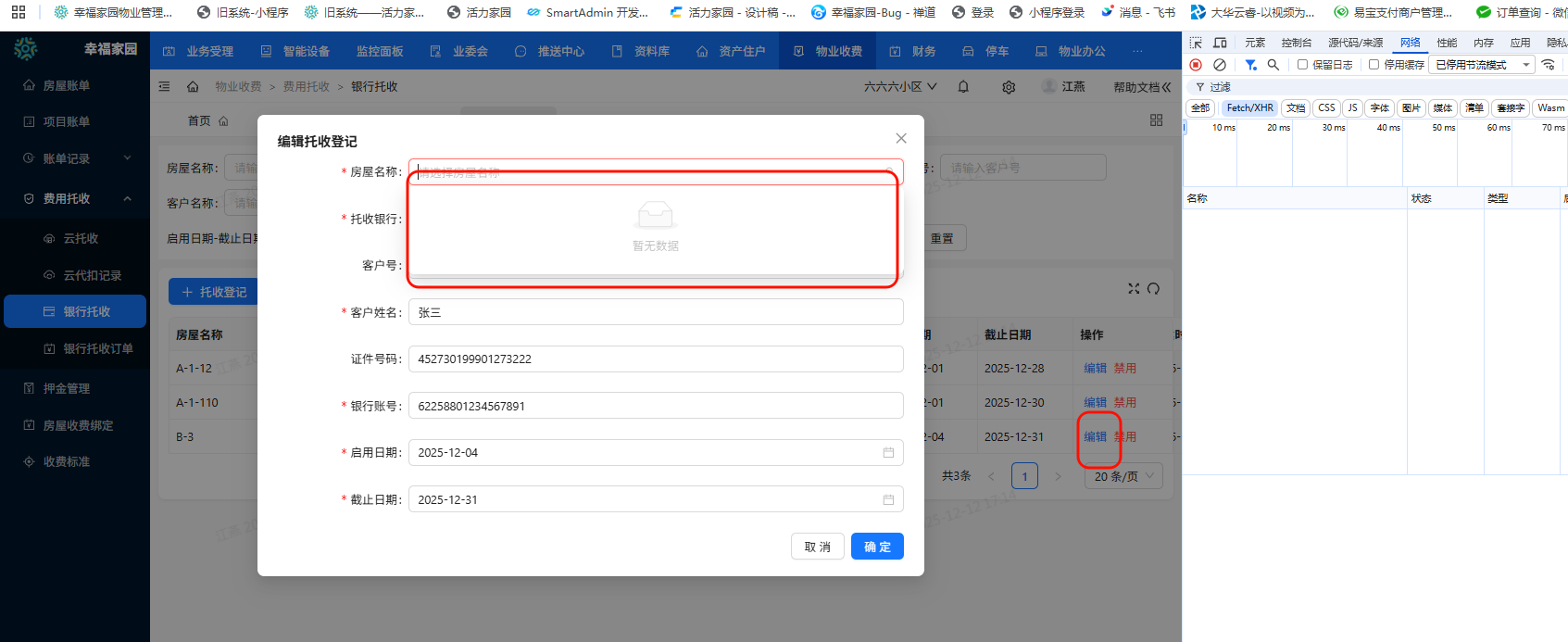Click the 银行账号 input field
This screenshot has height=642, width=1568.
[656, 406]
